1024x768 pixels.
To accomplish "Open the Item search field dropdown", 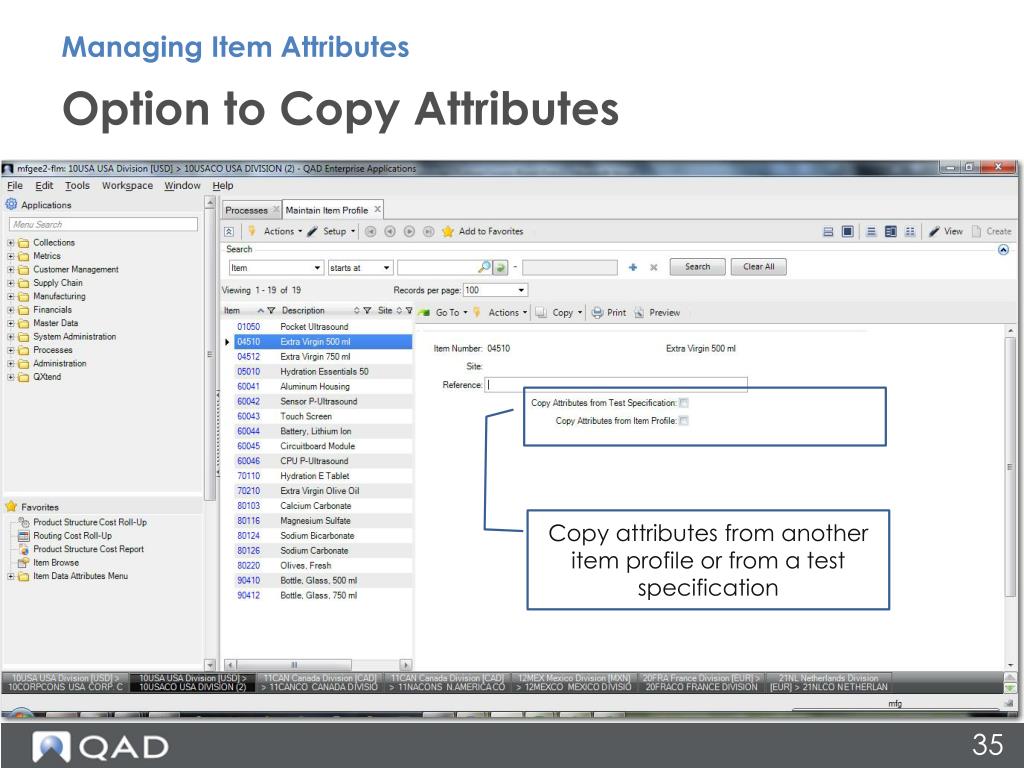I will 317,268.
